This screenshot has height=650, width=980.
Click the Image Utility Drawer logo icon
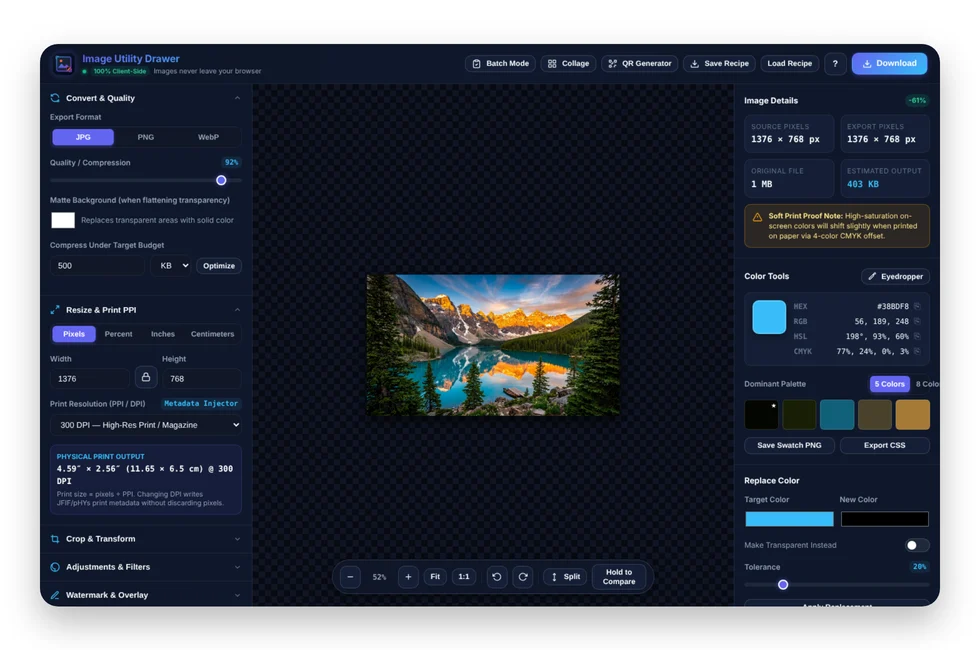[63, 64]
